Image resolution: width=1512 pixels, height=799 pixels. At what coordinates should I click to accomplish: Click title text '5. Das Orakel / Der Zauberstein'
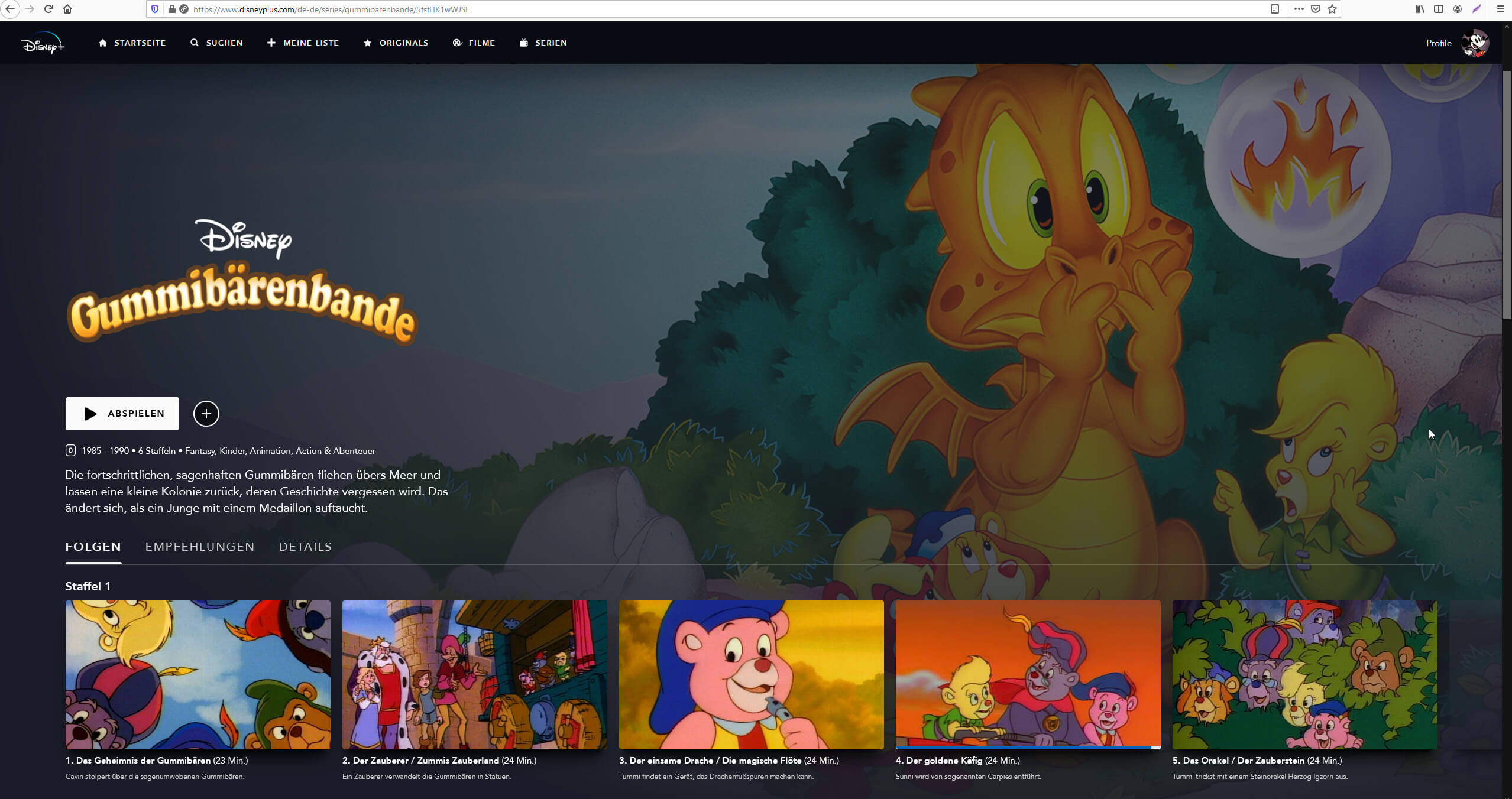1238,761
